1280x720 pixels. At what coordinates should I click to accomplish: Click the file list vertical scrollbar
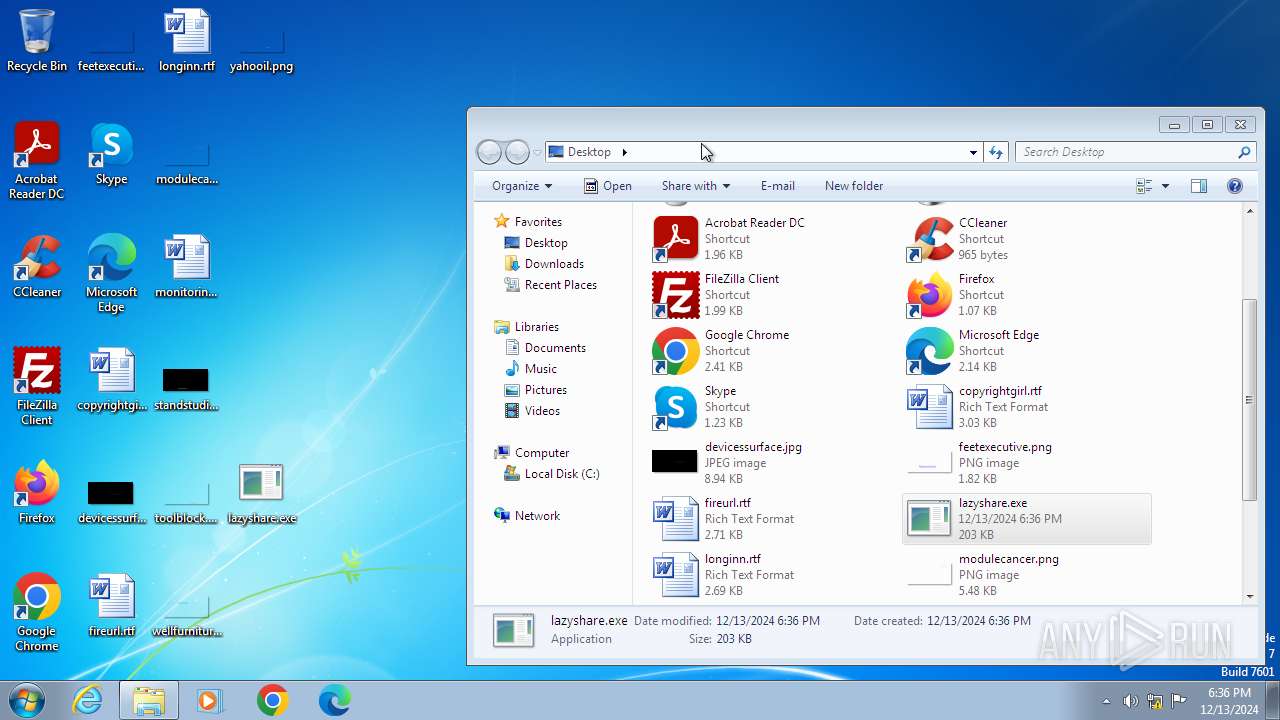point(1249,400)
